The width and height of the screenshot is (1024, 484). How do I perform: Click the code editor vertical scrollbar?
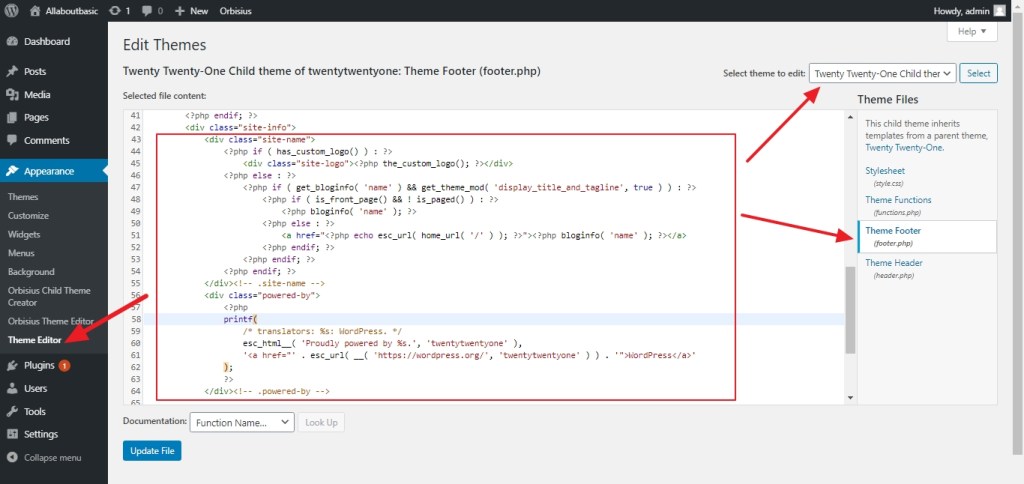pos(850,310)
